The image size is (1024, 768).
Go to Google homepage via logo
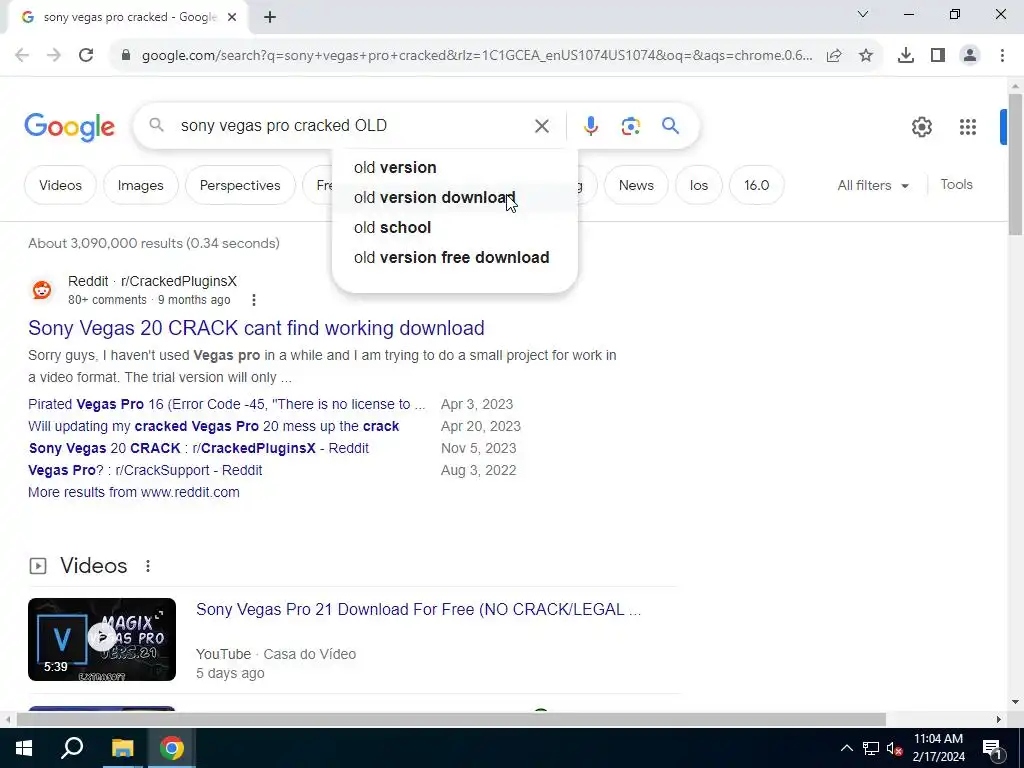pos(69,127)
